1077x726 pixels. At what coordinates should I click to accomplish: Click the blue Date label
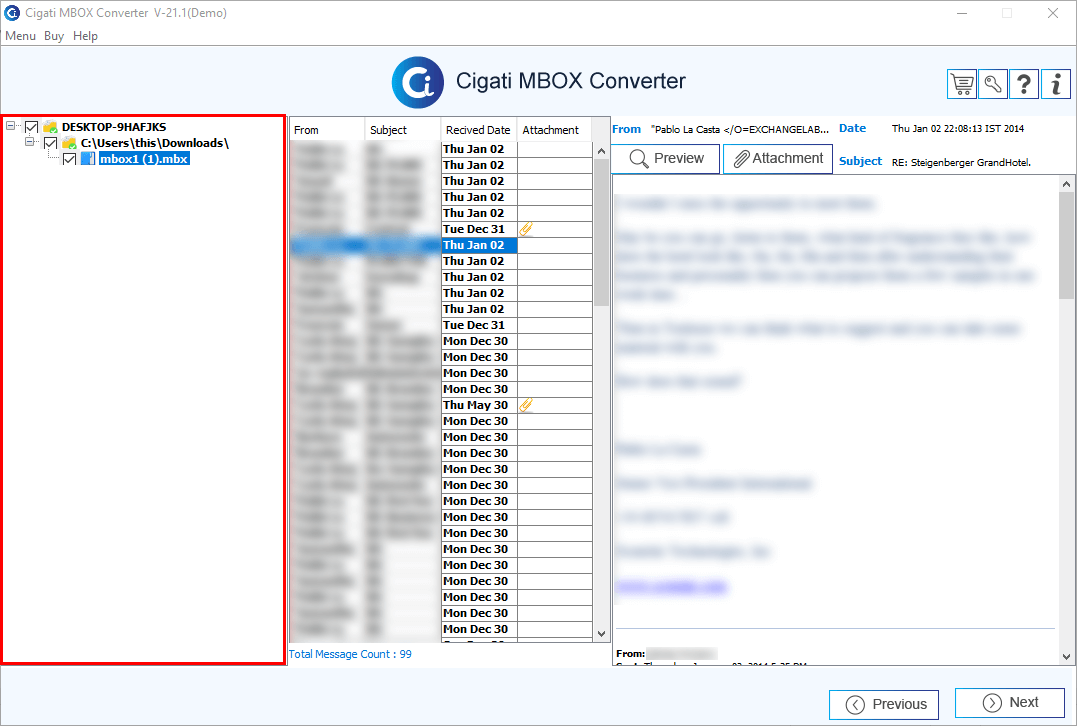tap(852, 128)
